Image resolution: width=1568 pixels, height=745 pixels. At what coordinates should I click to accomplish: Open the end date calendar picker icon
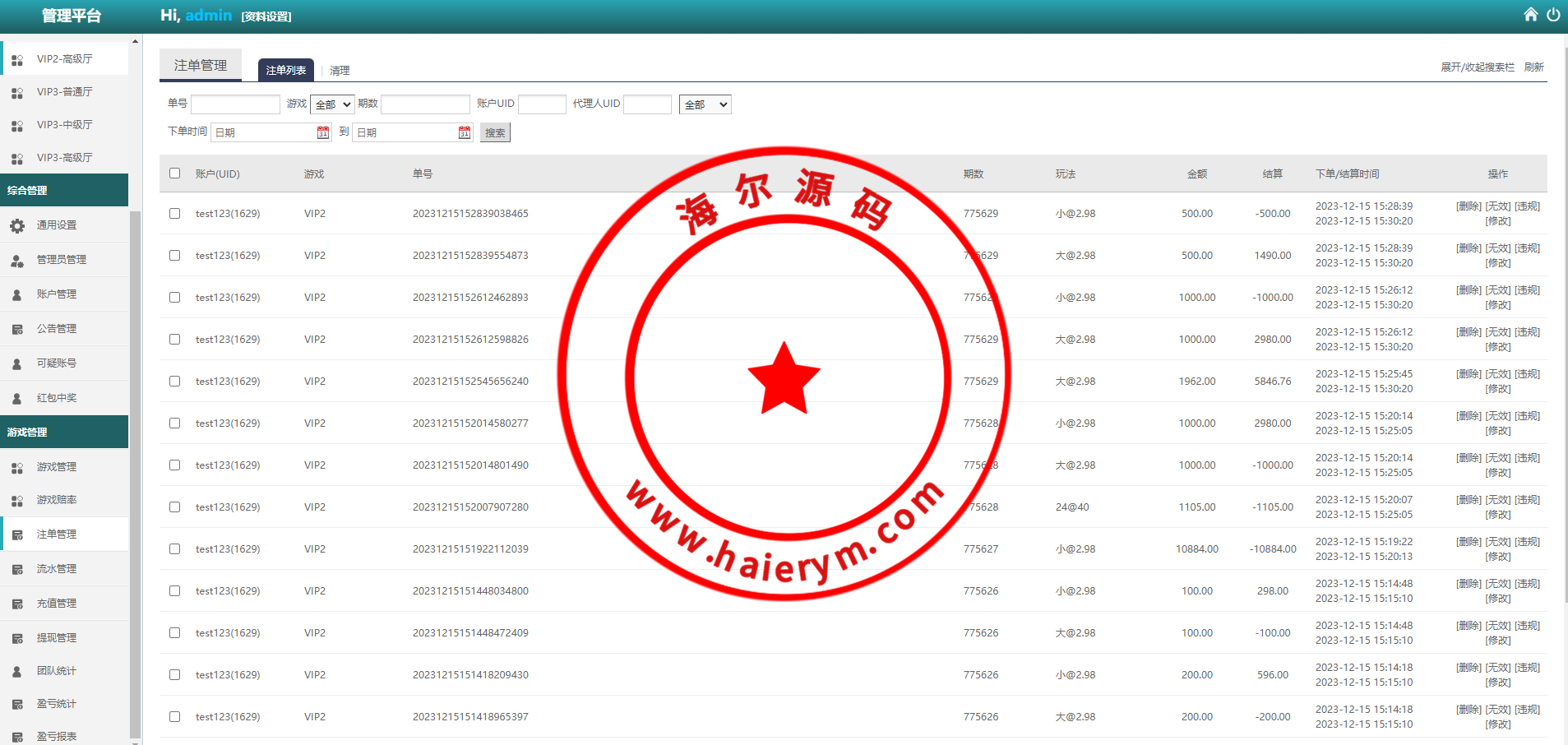click(465, 132)
